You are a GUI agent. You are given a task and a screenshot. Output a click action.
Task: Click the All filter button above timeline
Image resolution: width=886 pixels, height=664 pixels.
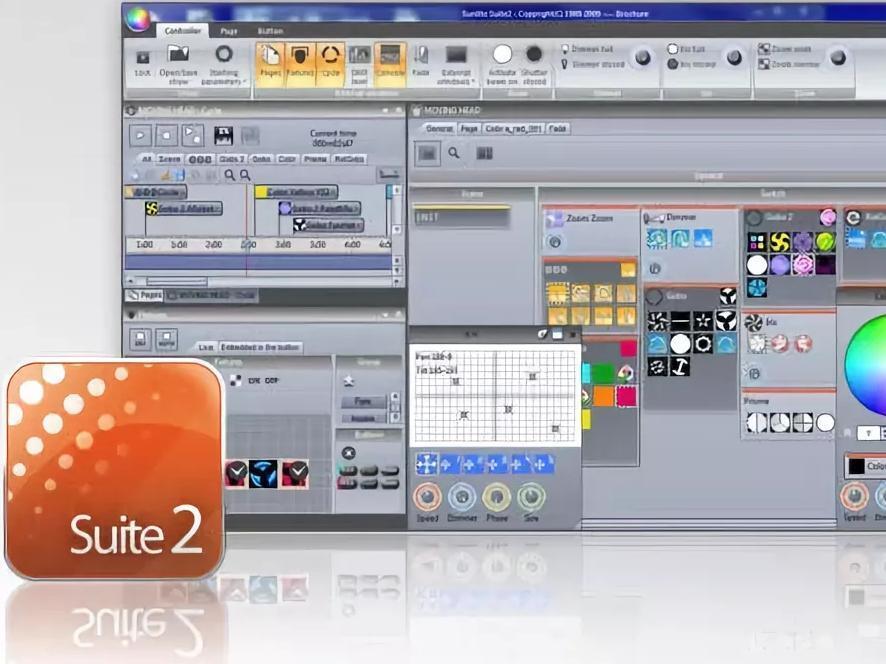click(145, 159)
